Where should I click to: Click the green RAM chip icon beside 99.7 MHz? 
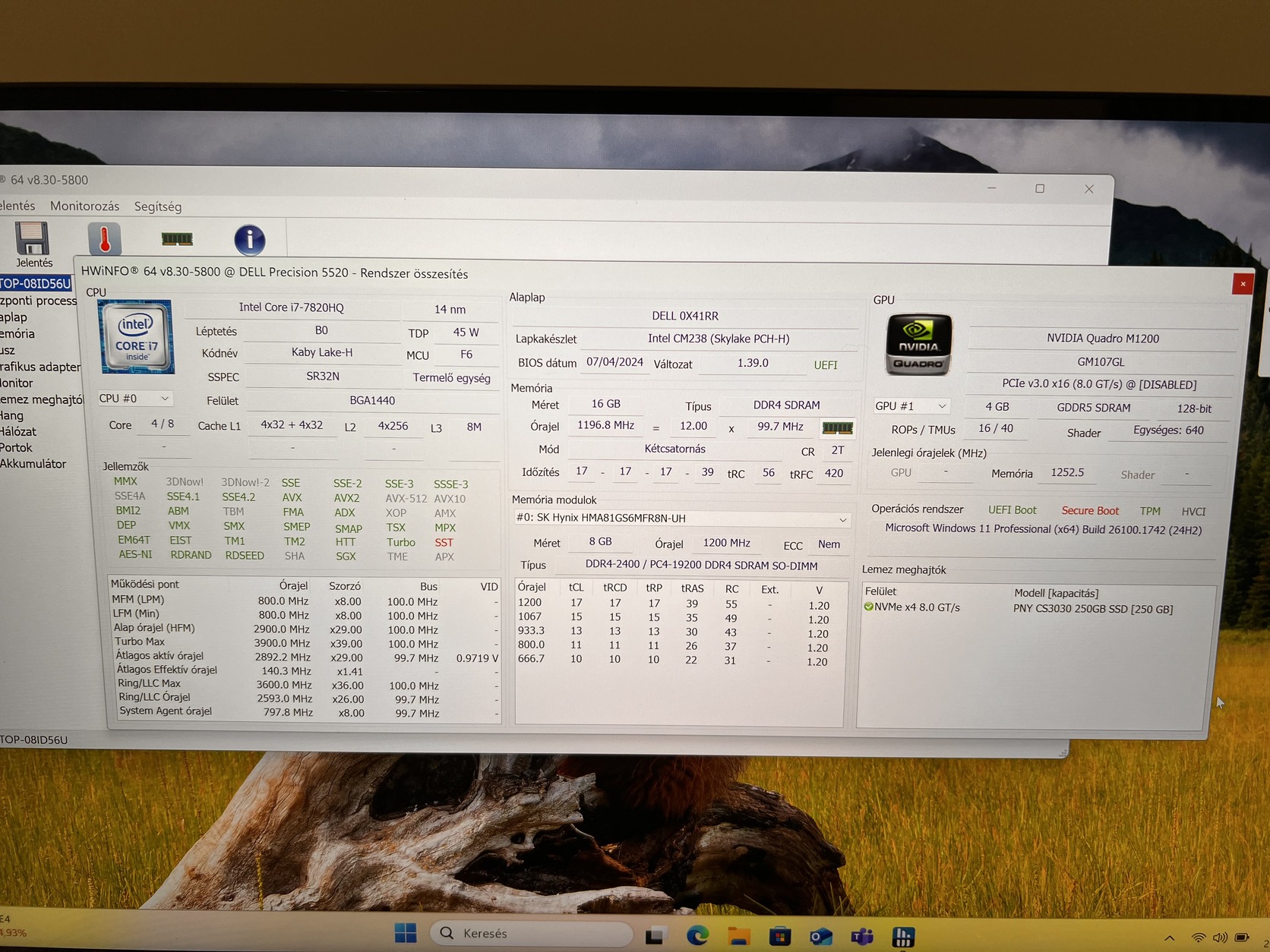pos(838,427)
